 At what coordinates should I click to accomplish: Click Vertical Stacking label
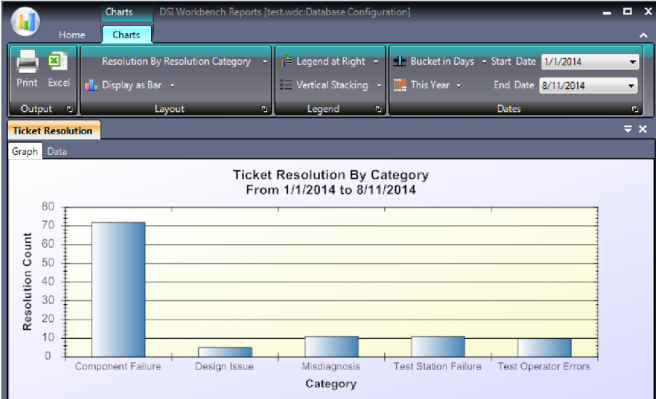tap(332, 85)
